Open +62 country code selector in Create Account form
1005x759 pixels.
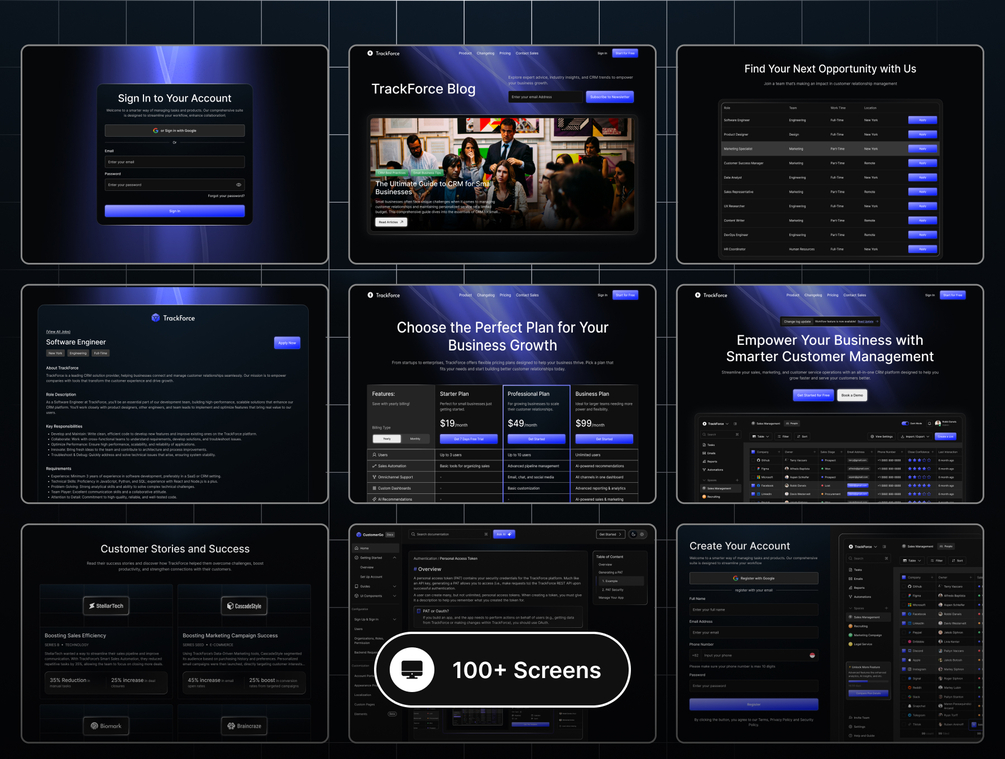[695, 655]
